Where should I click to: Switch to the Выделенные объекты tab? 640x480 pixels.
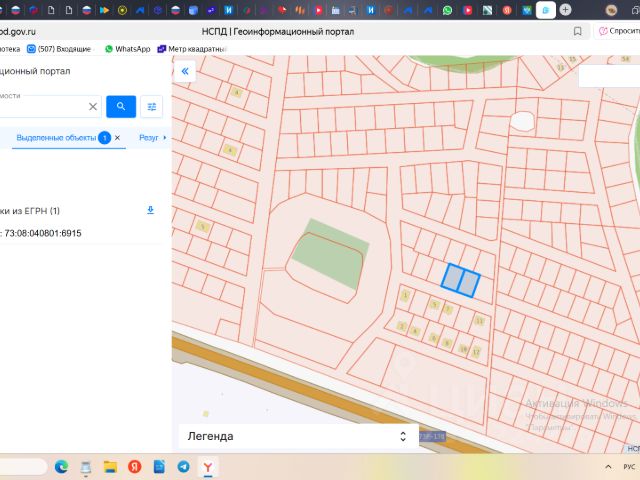pos(56,138)
